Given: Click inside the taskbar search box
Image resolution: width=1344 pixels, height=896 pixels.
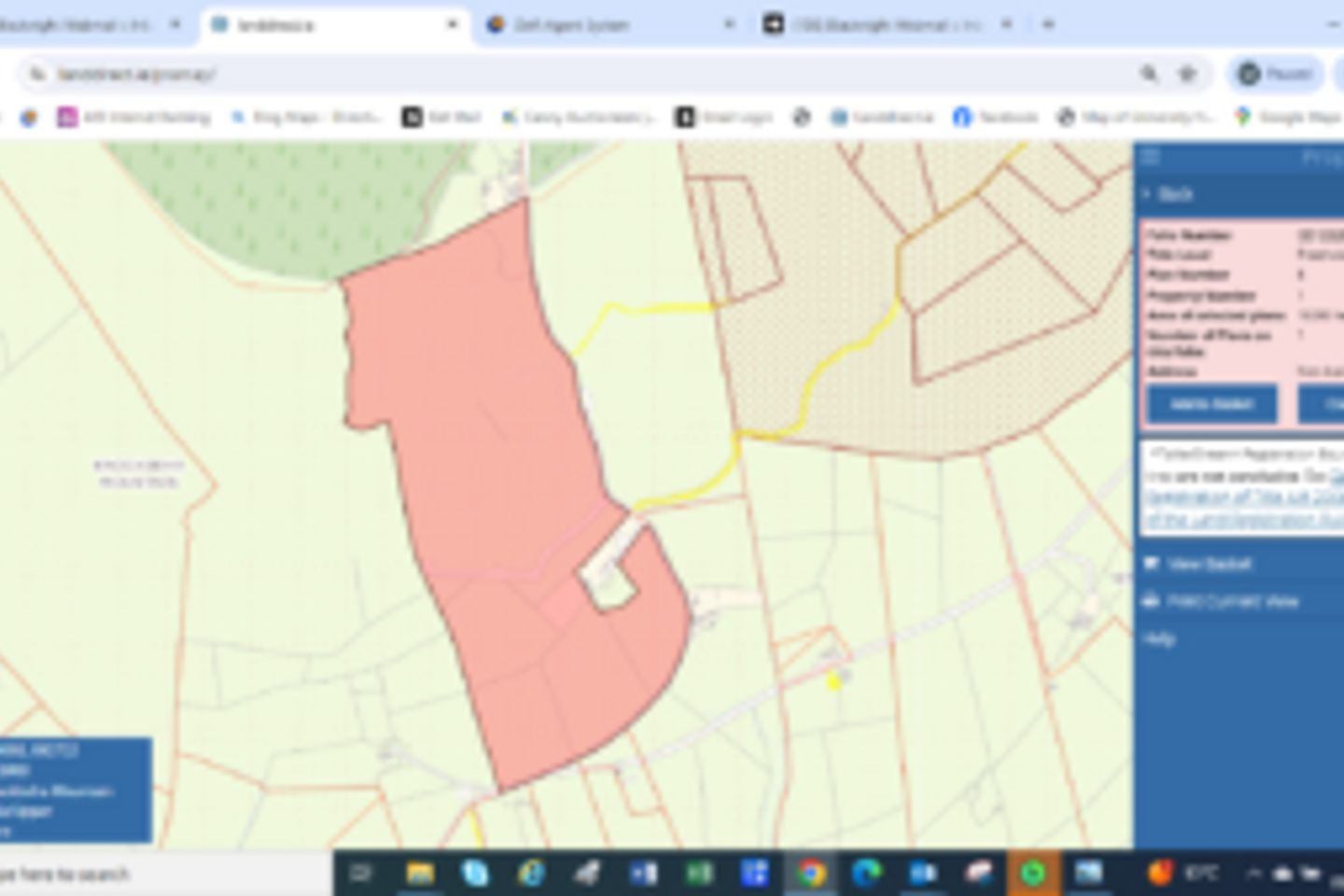Looking at the screenshot, I should [140, 875].
